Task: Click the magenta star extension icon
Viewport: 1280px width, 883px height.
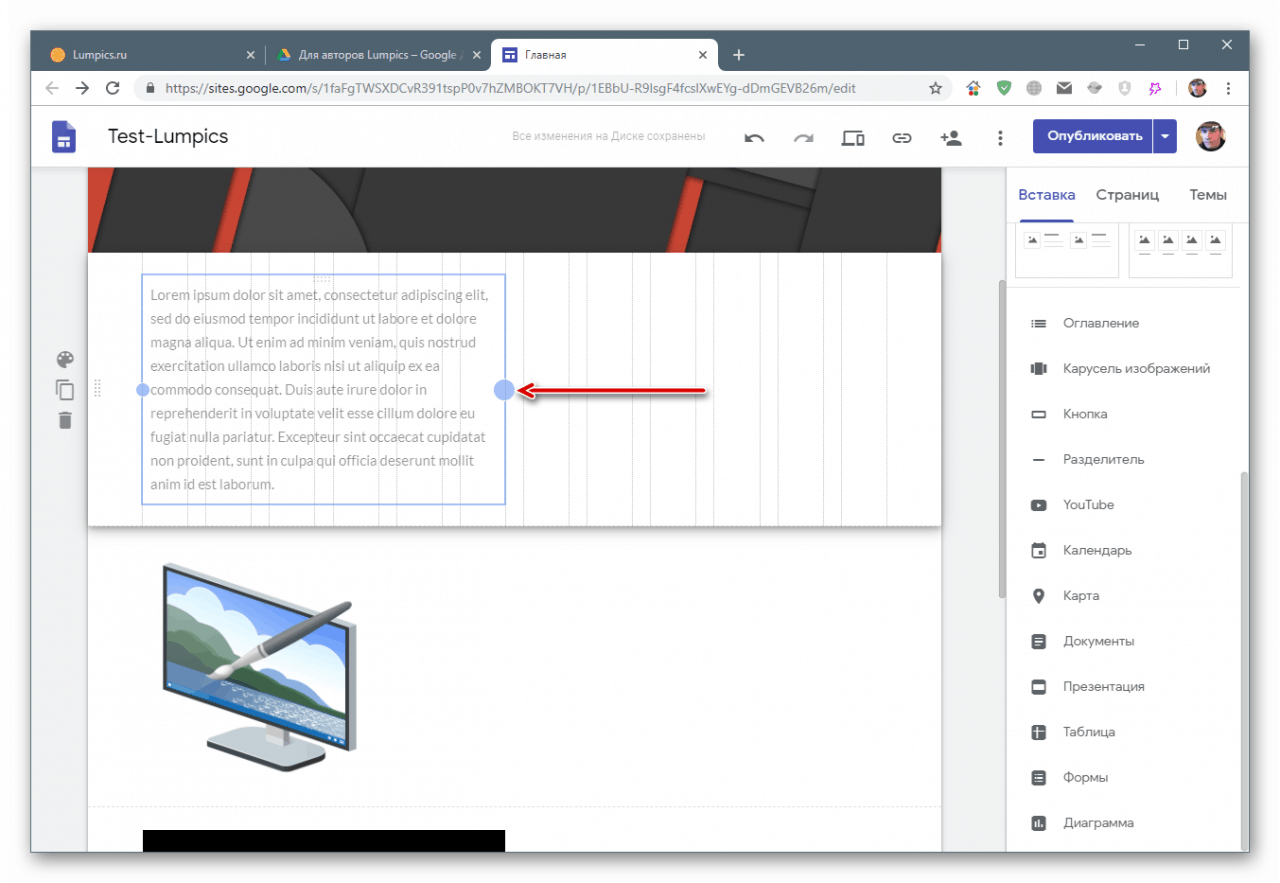Action: (x=1155, y=88)
